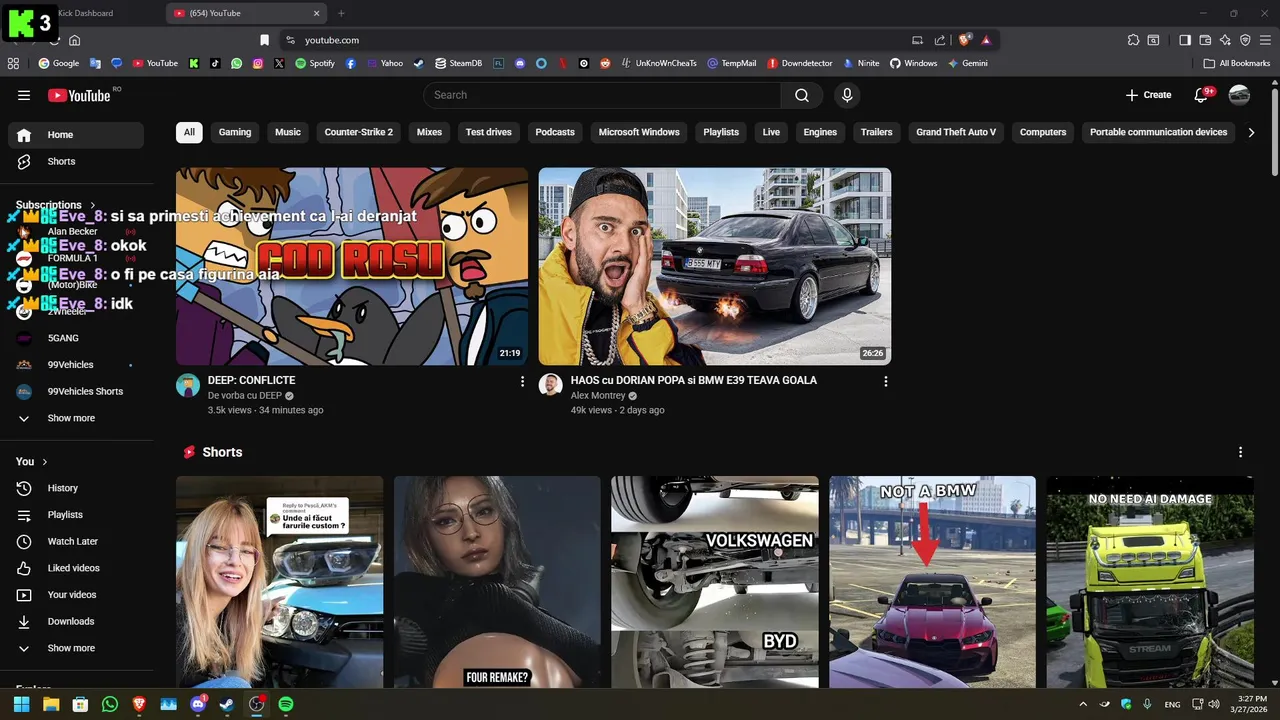Open Home in the sidebar
The height and width of the screenshot is (720, 1280).
[76, 135]
